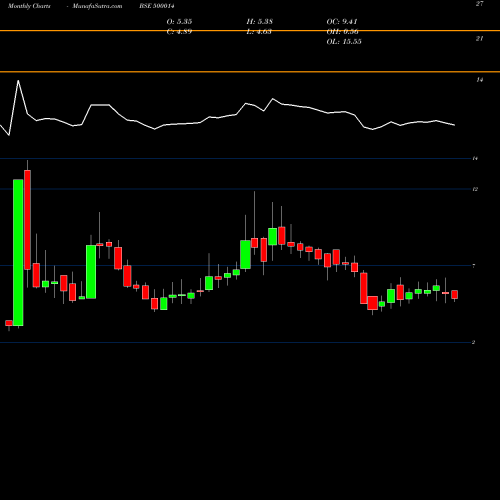This screenshot has height=500, width=500.
Task: Click the upper axis label '21'
Action: pos(479,39)
